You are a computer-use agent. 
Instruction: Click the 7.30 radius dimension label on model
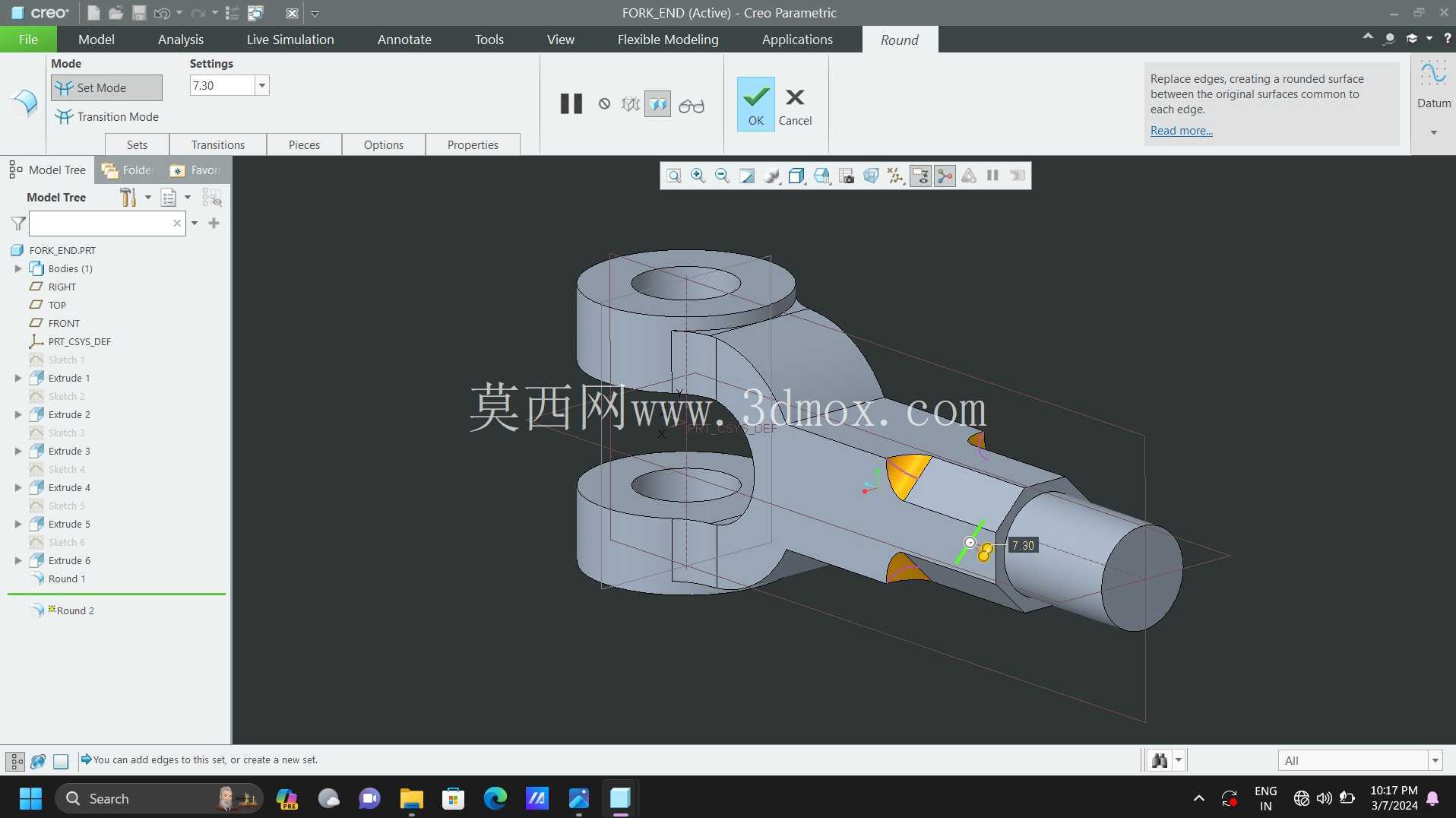pos(1023,546)
